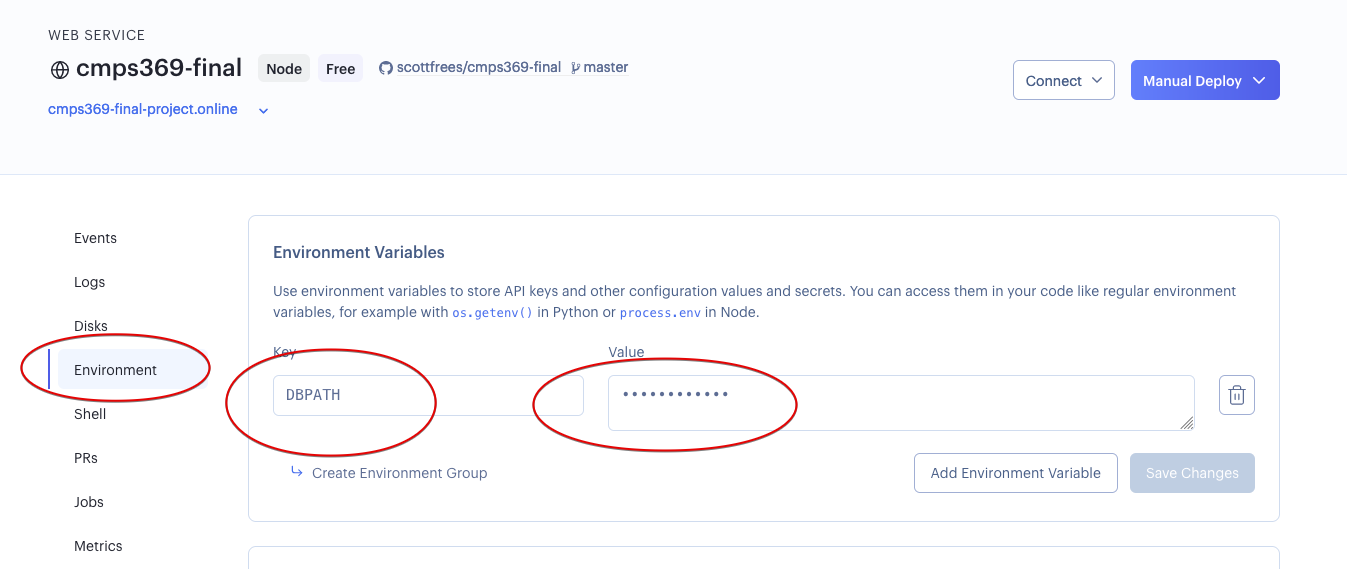The width and height of the screenshot is (1347, 569).
Task: Click the masked Value text area
Action: (x=900, y=403)
